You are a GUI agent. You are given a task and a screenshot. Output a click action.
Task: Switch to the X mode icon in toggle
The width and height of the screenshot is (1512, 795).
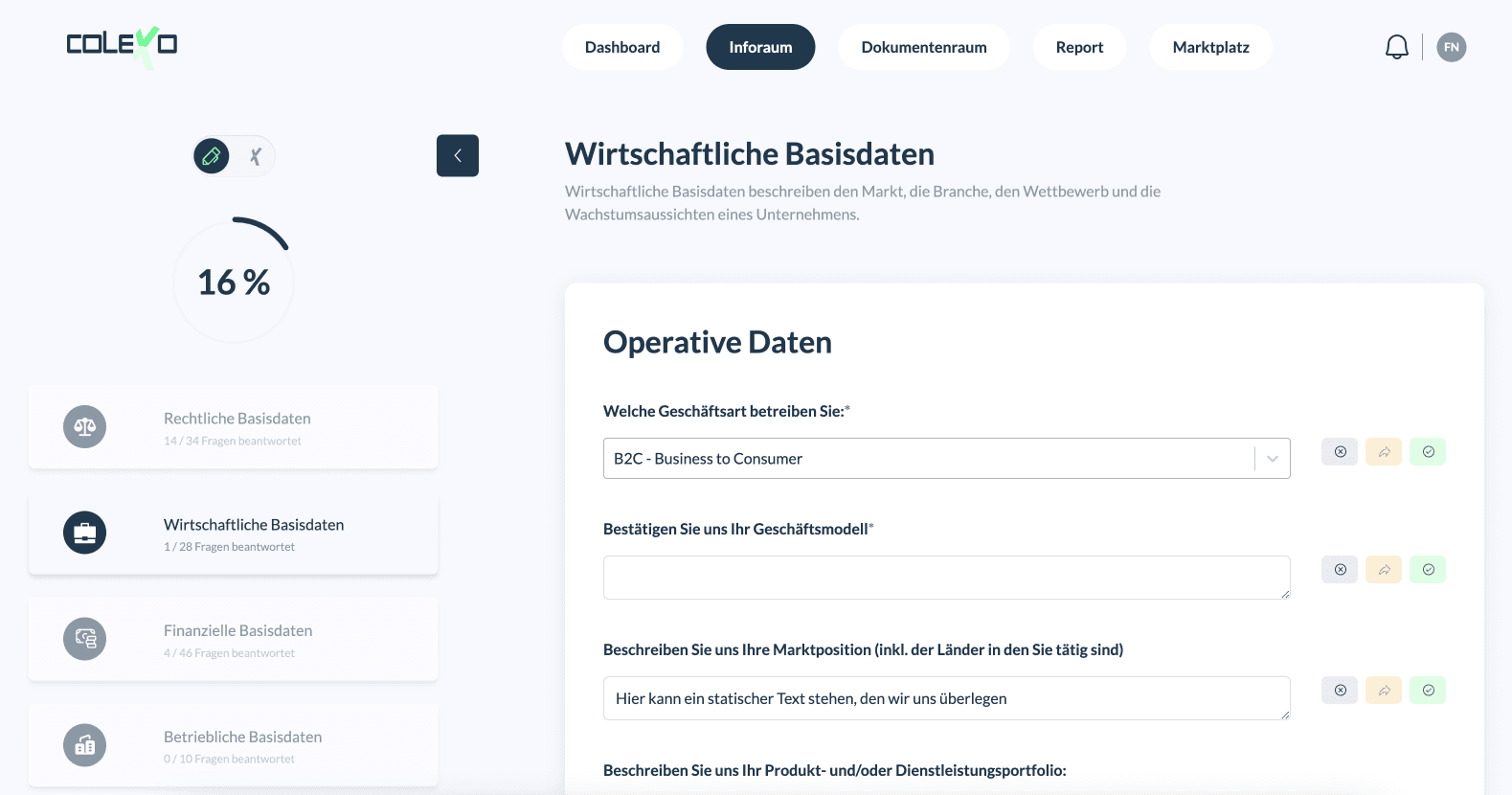point(256,156)
